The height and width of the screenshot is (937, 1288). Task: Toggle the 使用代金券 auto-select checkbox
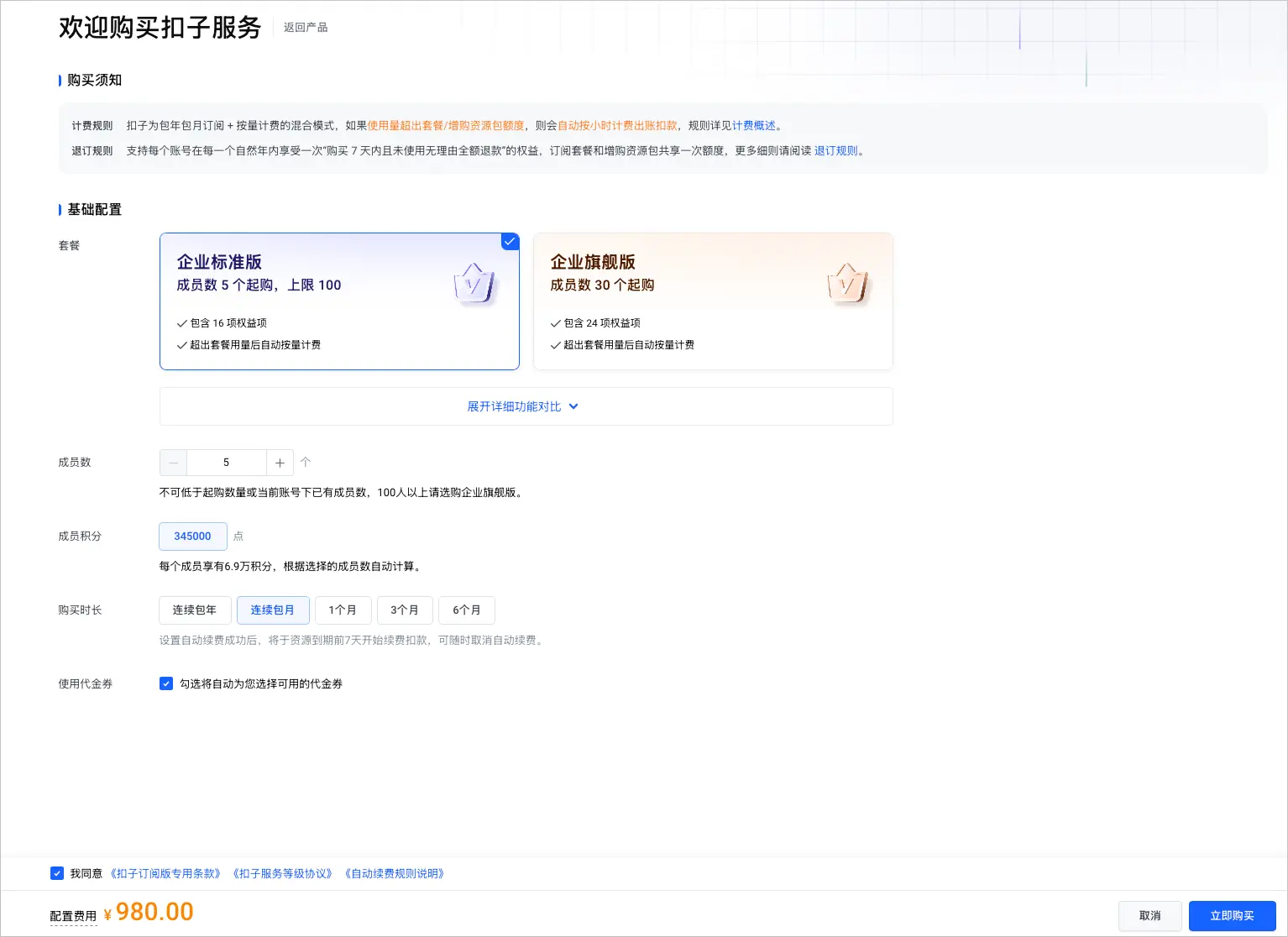click(166, 683)
